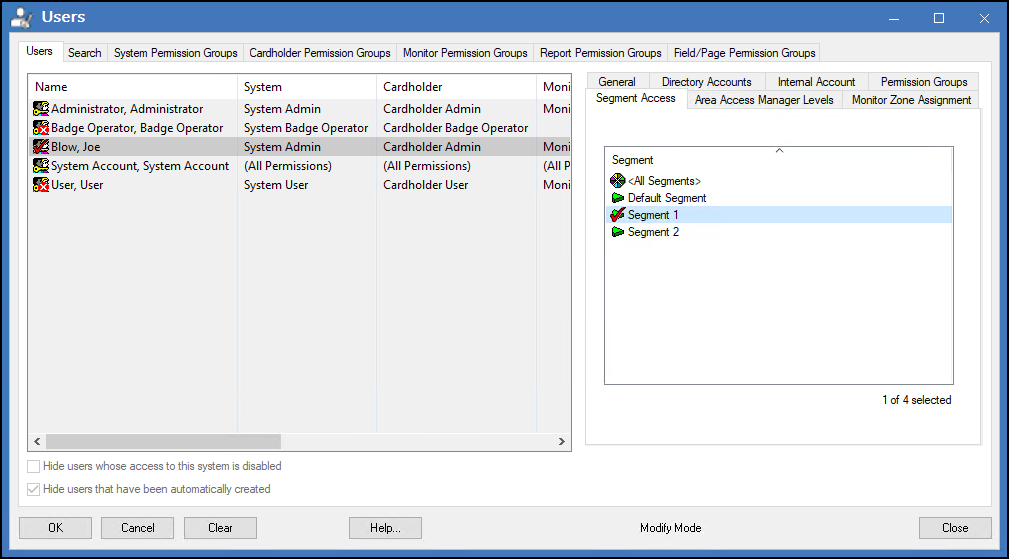Toggle Hide users whose access is disabled
1009x559 pixels.
[33, 466]
